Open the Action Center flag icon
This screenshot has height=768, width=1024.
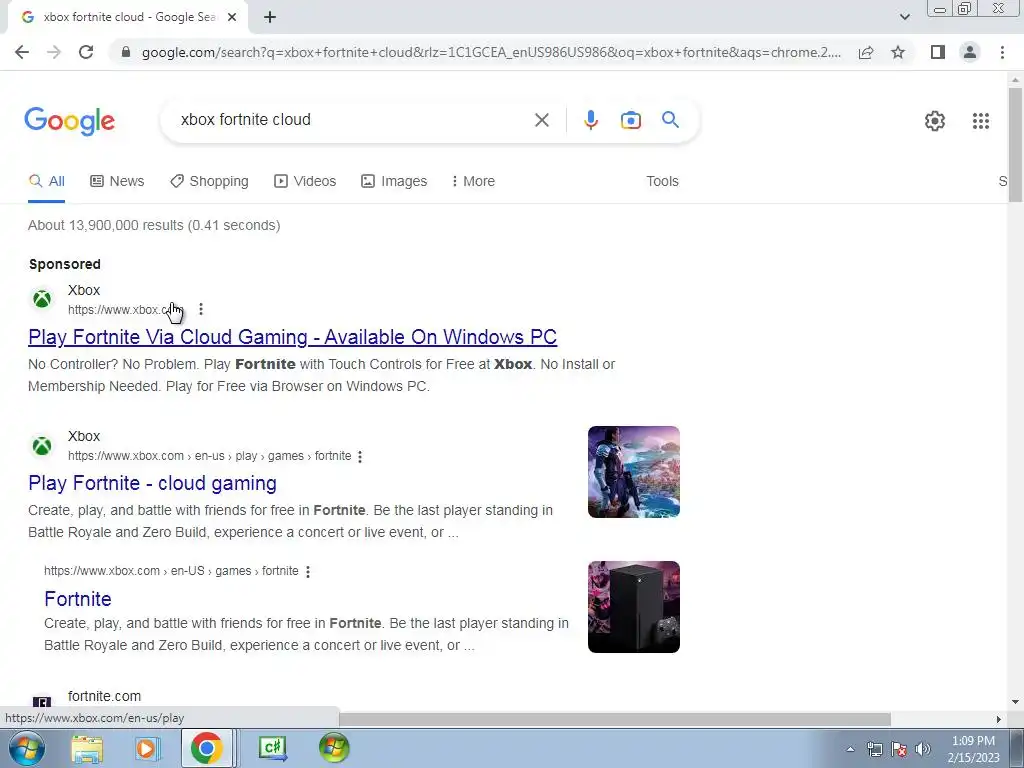point(899,749)
